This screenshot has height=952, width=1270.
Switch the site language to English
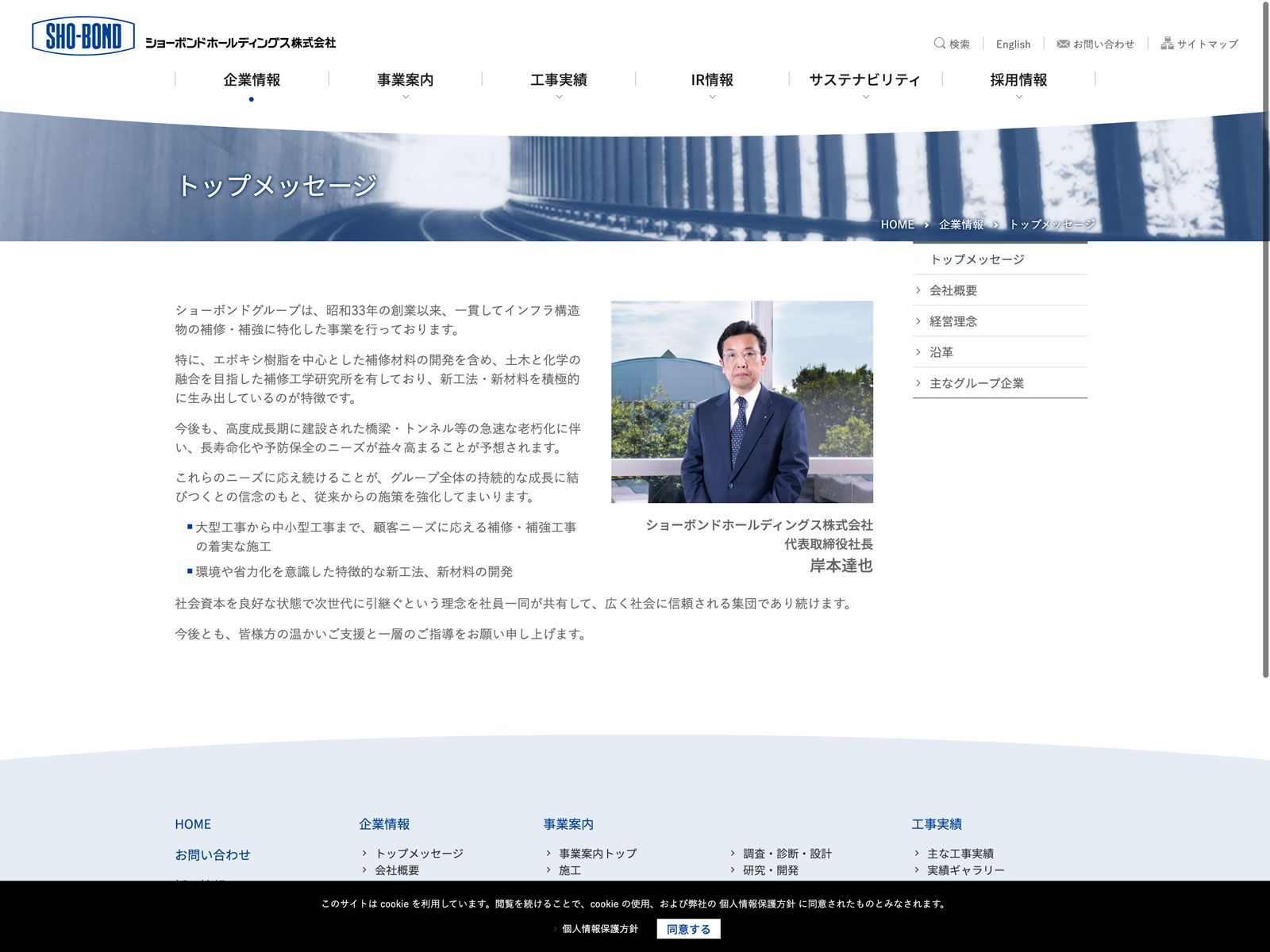pos(1013,44)
